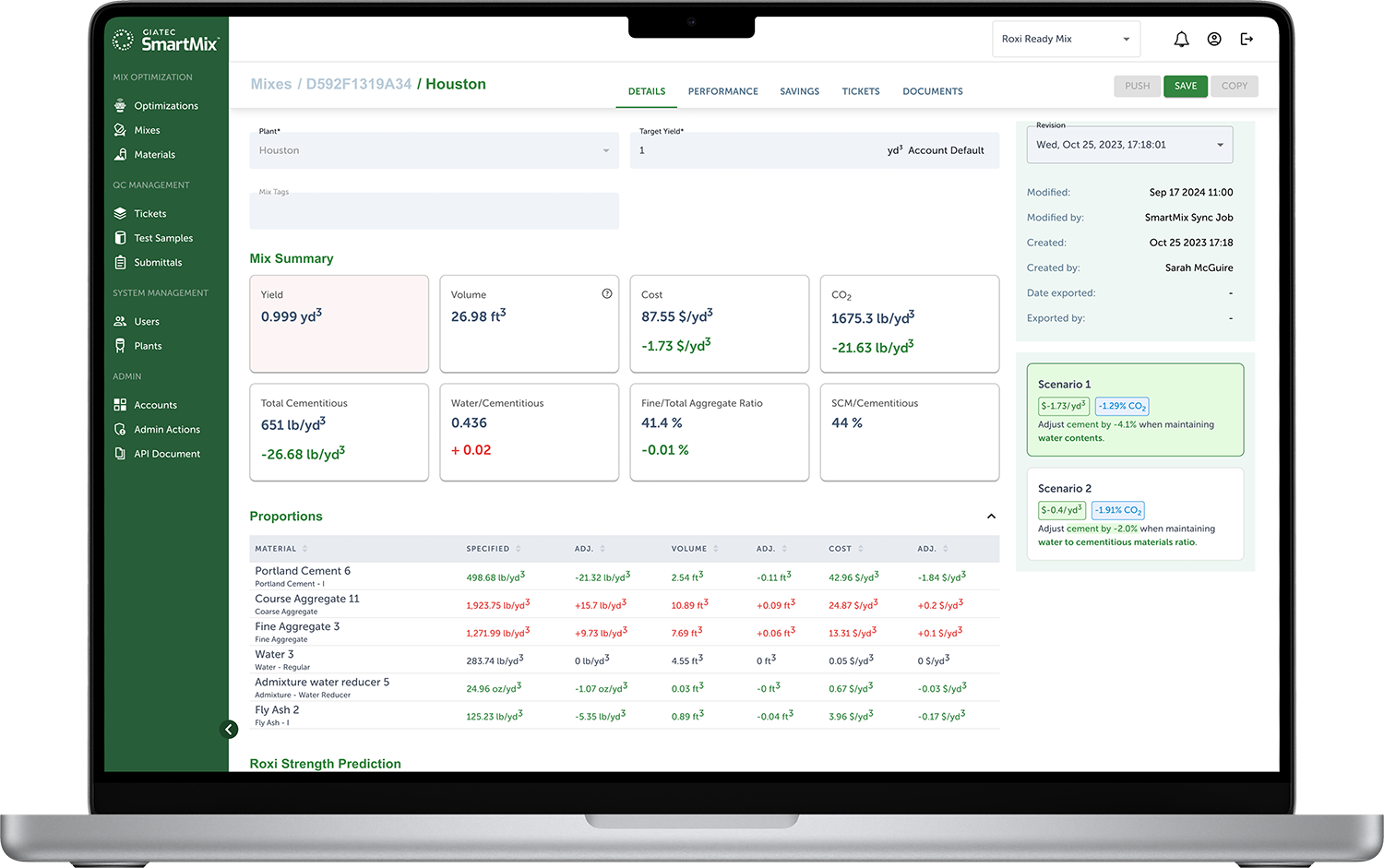Image resolution: width=1384 pixels, height=868 pixels.
Task: Click the Tickets icon in QC Management
Action: click(x=120, y=214)
